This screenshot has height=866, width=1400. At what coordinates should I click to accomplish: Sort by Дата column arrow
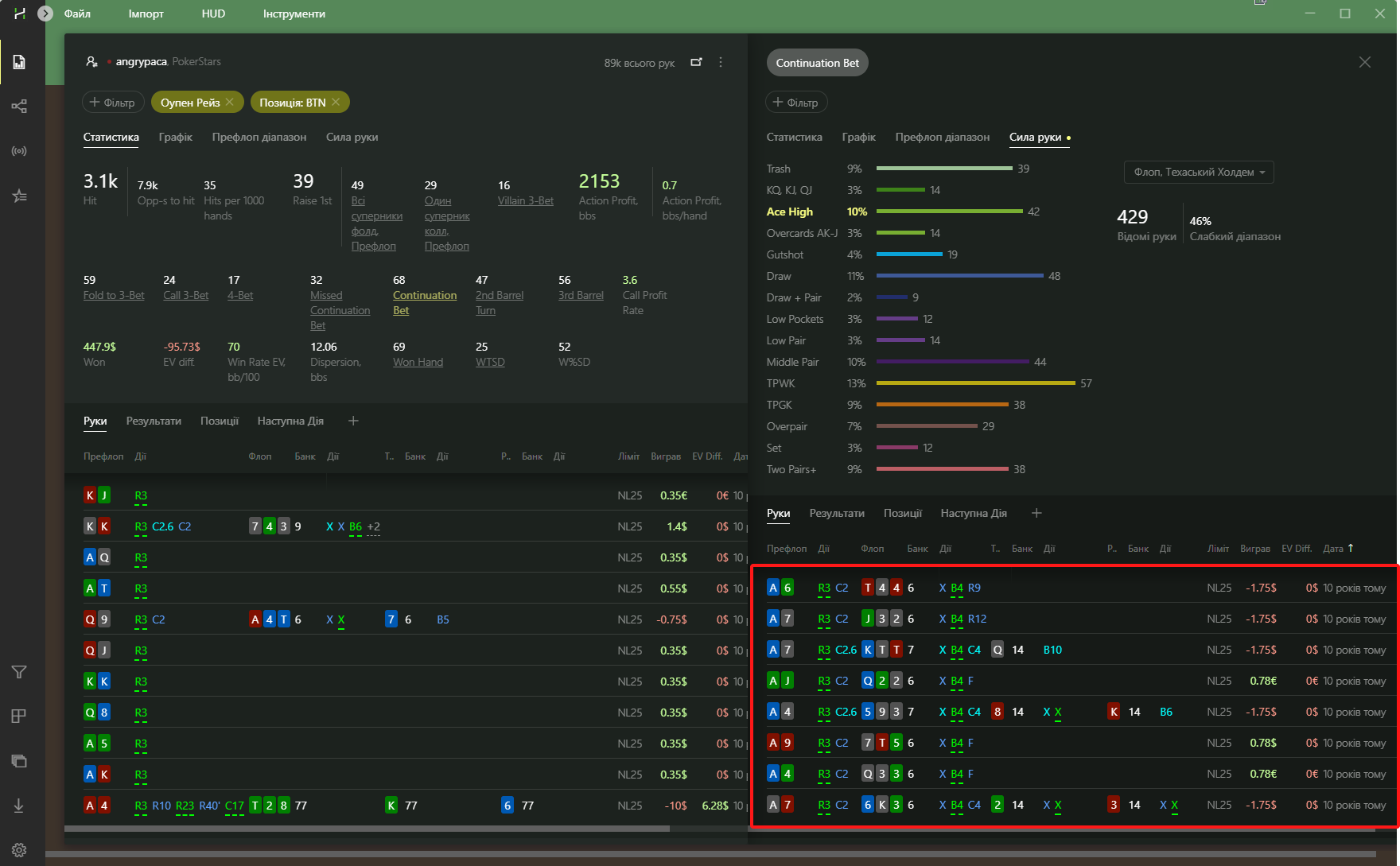[x=1351, y=548]
